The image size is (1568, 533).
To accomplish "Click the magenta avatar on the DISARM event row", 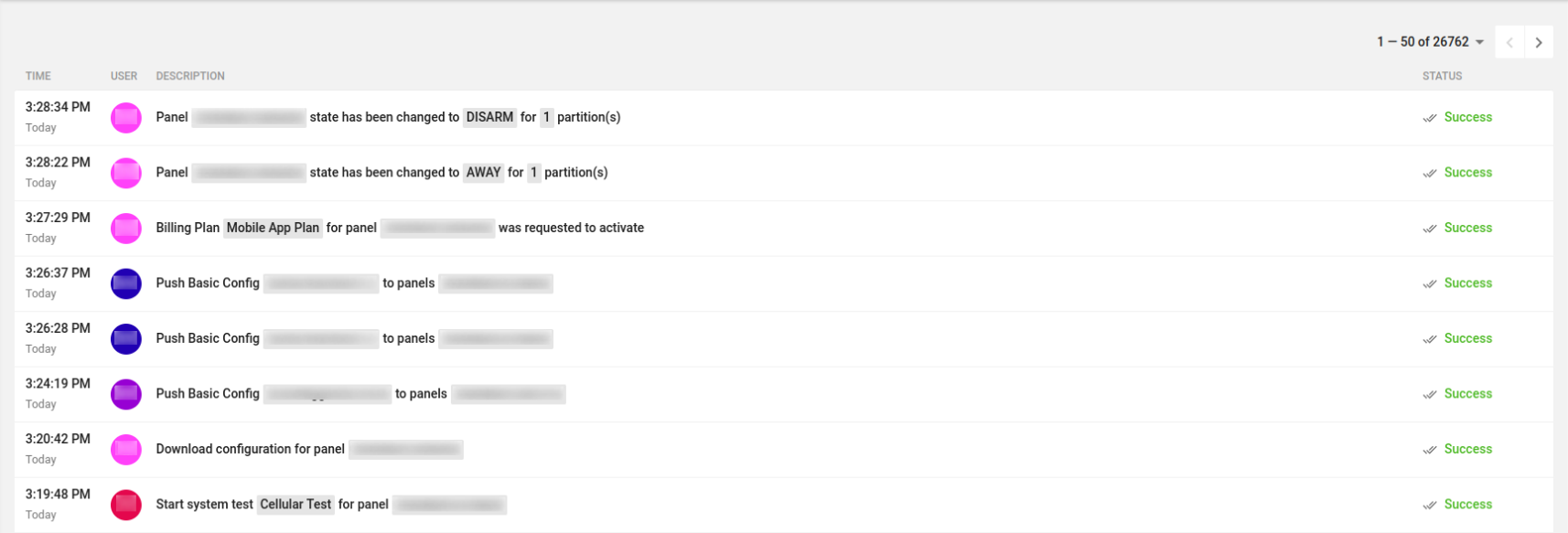I will [125, 117].
